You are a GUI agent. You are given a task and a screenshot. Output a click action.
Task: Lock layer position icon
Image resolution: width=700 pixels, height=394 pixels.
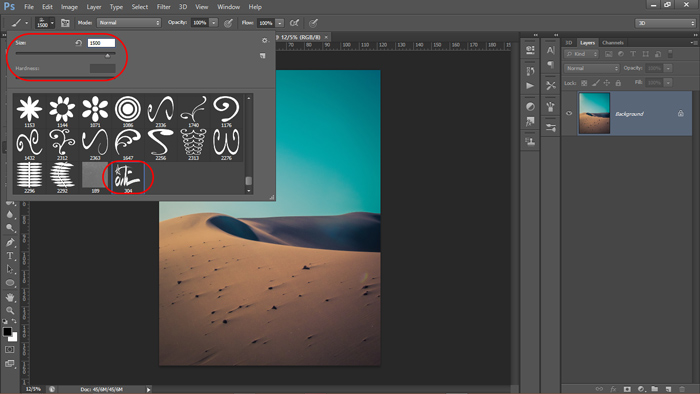click(607, 83)
